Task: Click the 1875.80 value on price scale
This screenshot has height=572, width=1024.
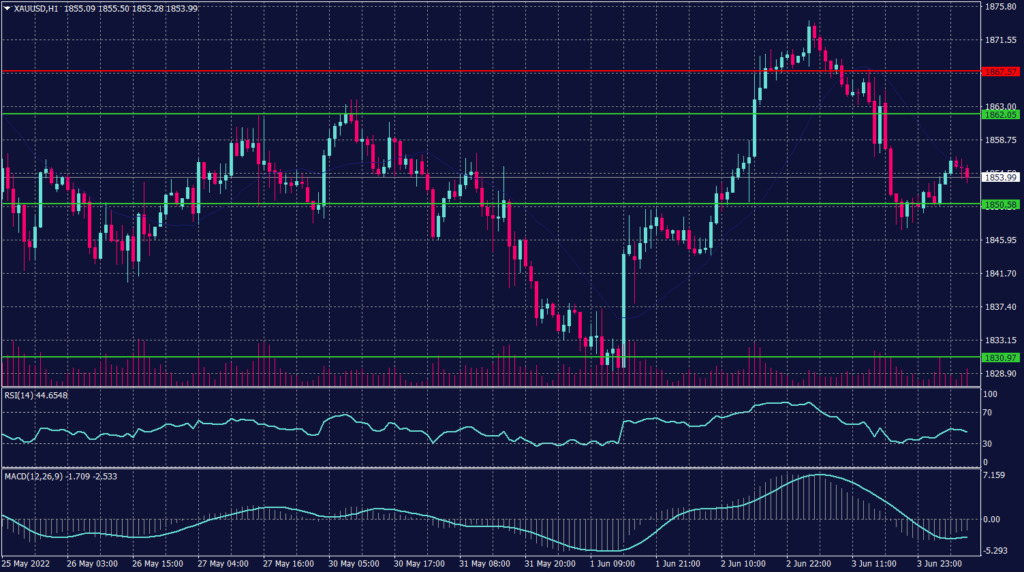Action: [1000, 6]
